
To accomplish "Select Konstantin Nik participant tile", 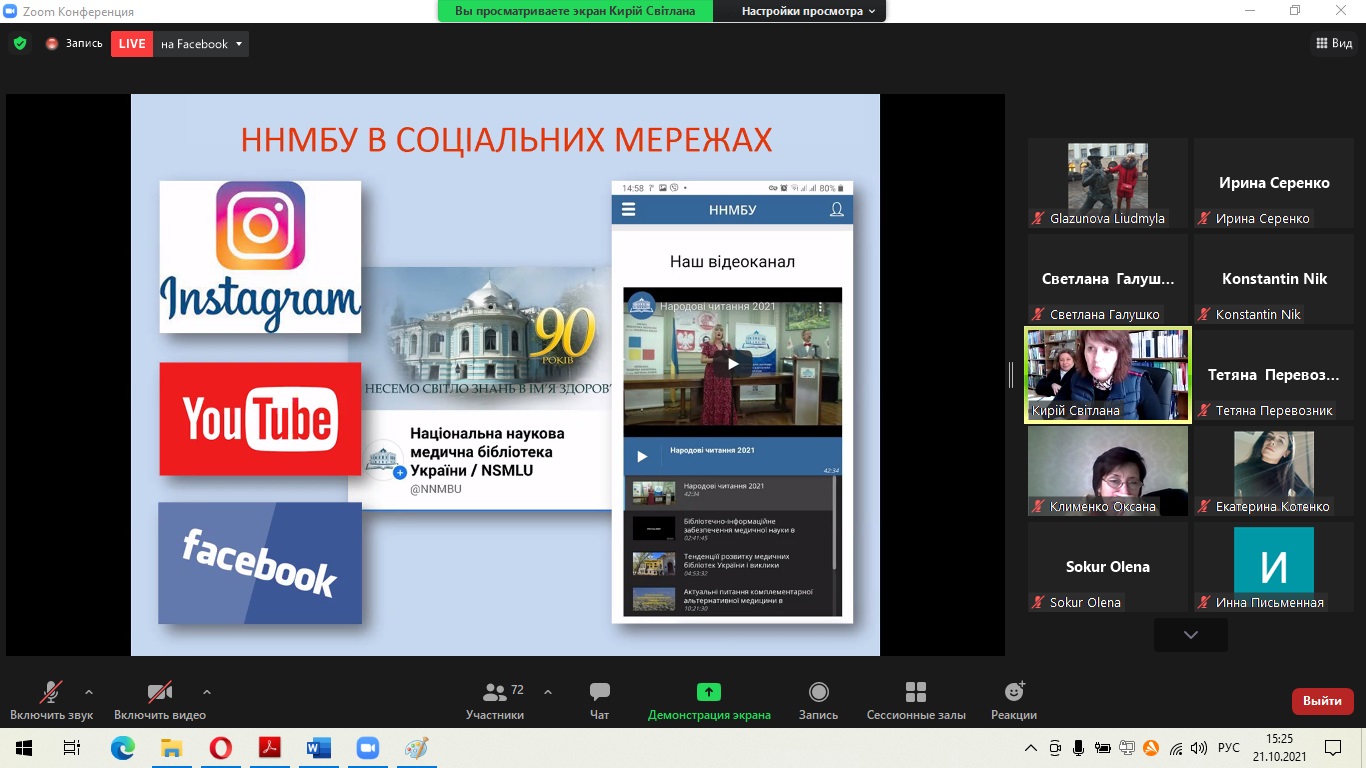I will click(x=1274, y=279).
